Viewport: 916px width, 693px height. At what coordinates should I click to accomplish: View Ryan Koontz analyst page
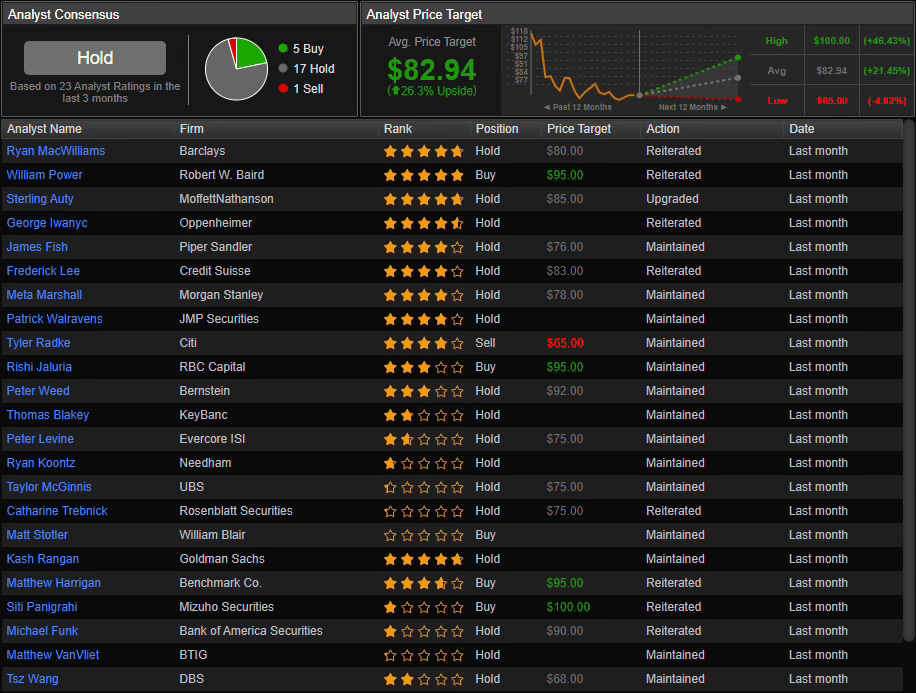pyautogui.click(x=41, y=462)
